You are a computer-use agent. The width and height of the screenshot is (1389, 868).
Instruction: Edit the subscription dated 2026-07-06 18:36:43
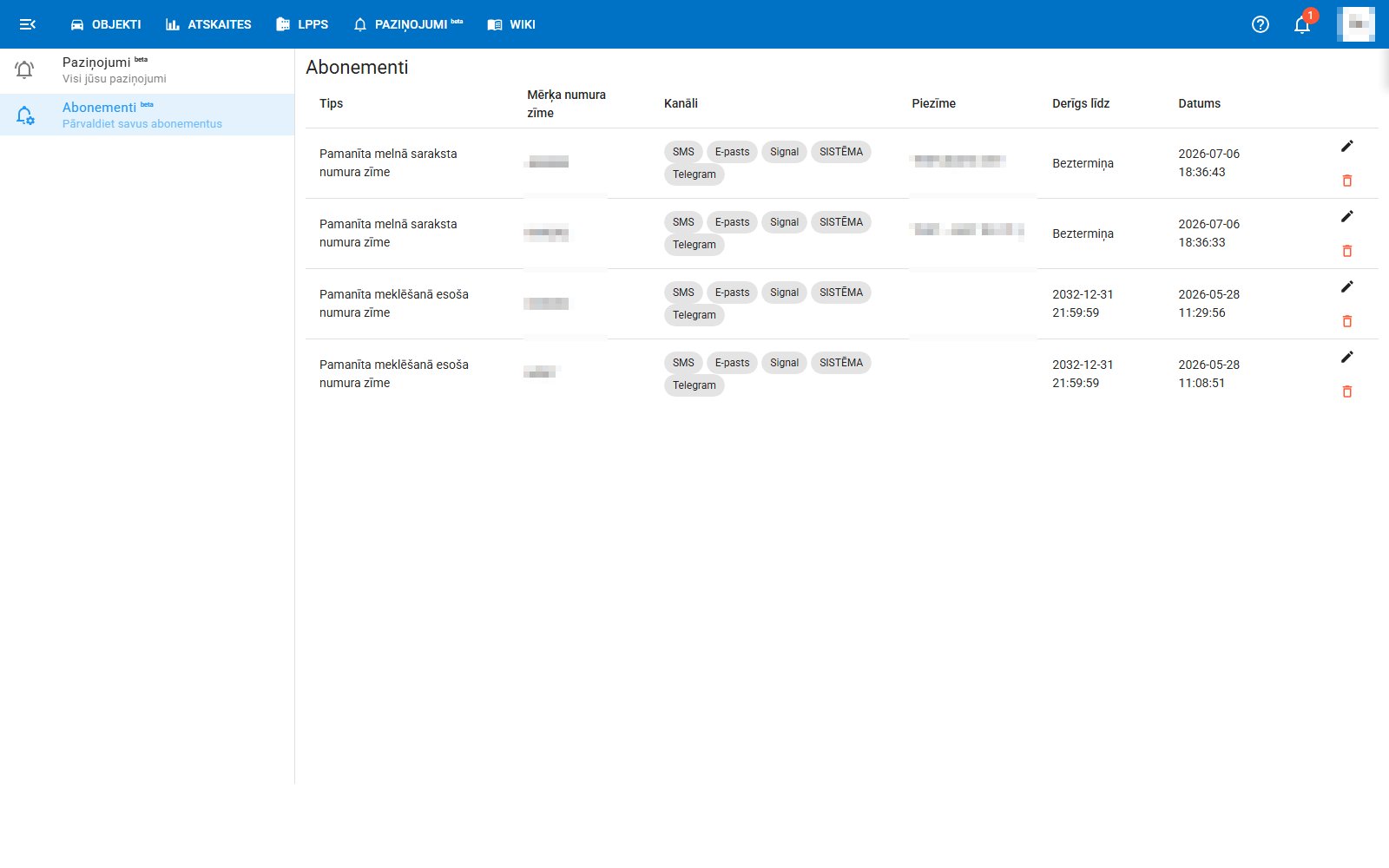click(x=1347, y=146)
